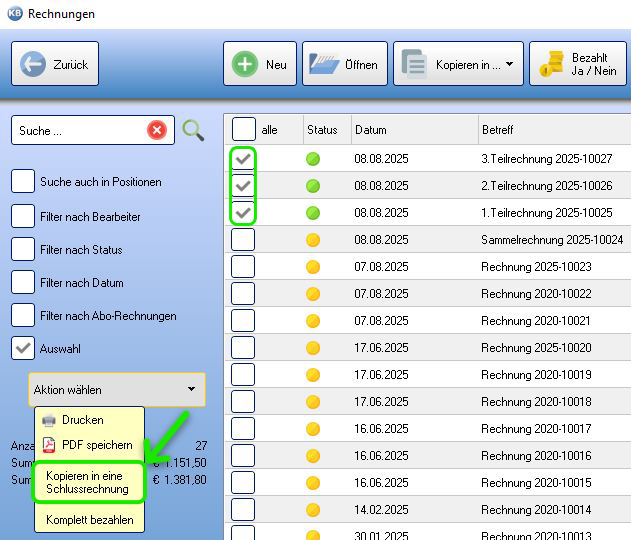Toggle paid status via Bezahlt Ja / Nein
The image size is (631, 540).
(x=578, y=64)
